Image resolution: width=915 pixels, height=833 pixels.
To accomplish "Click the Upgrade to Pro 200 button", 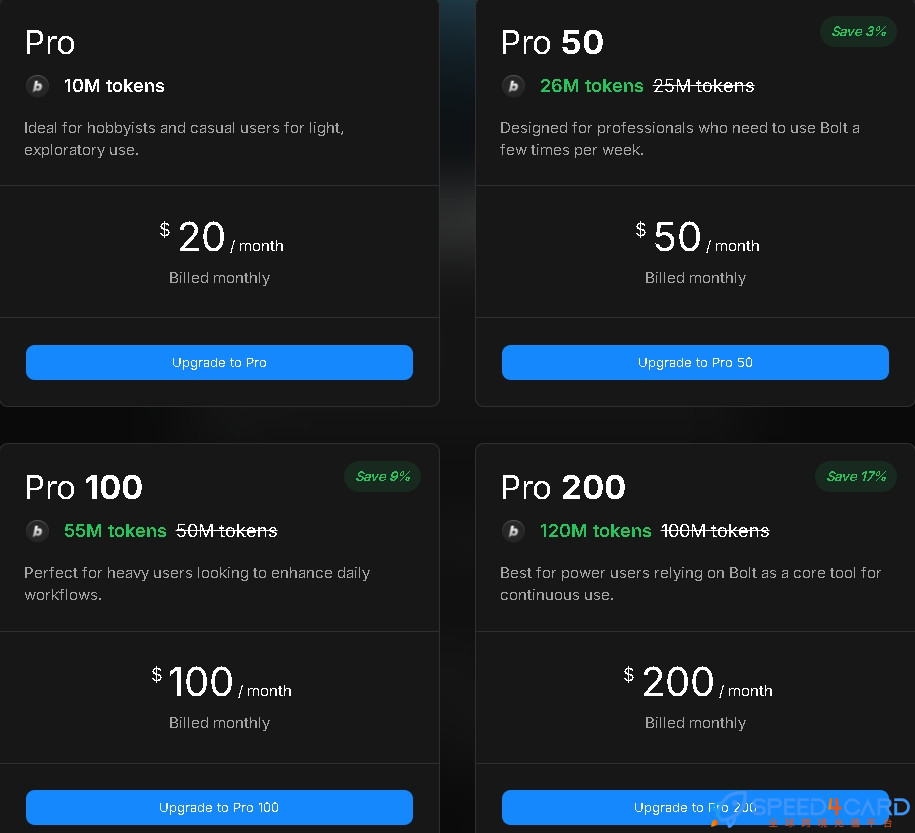I will pos(695,807).
